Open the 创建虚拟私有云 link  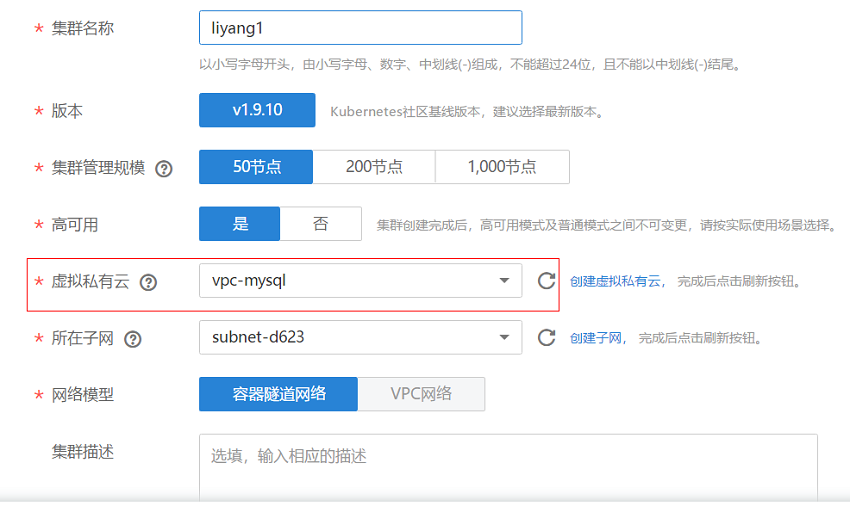click(615, 281)
